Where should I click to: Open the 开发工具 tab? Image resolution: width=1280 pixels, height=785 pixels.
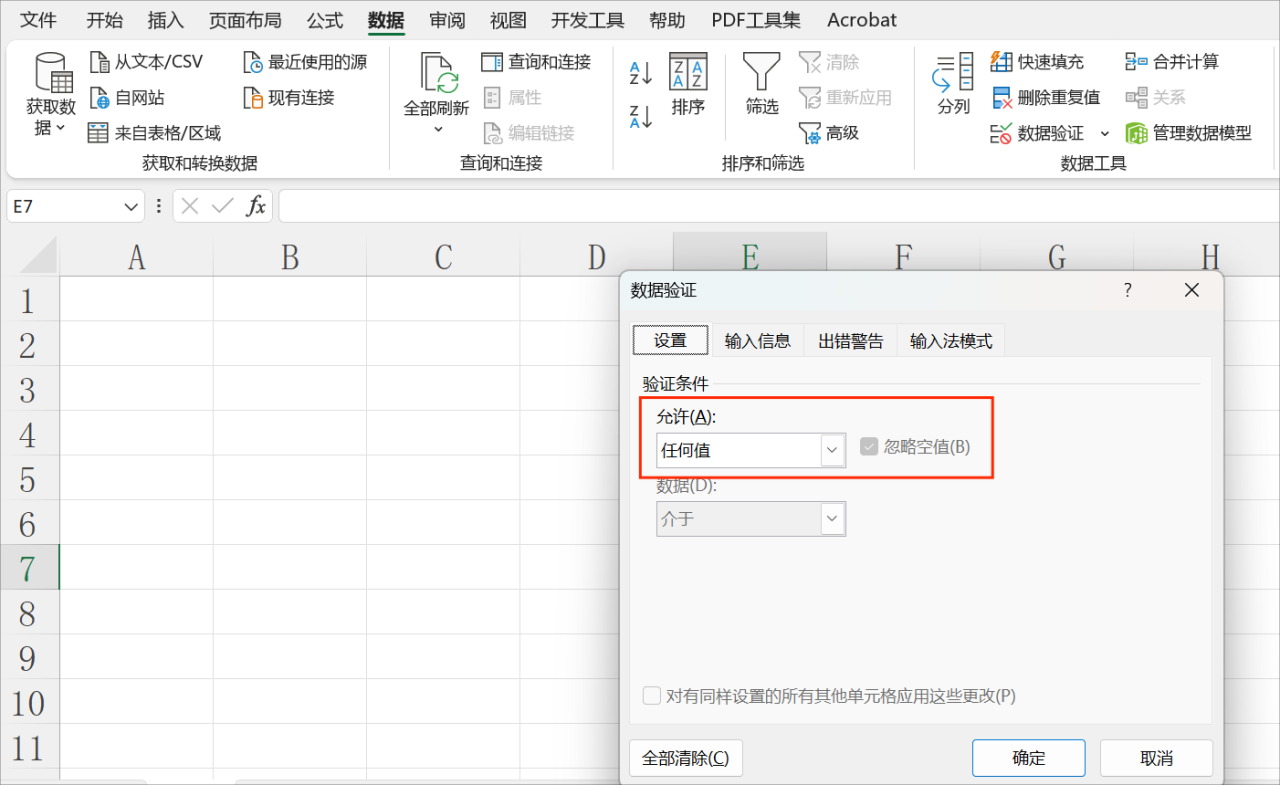[587, 20]
